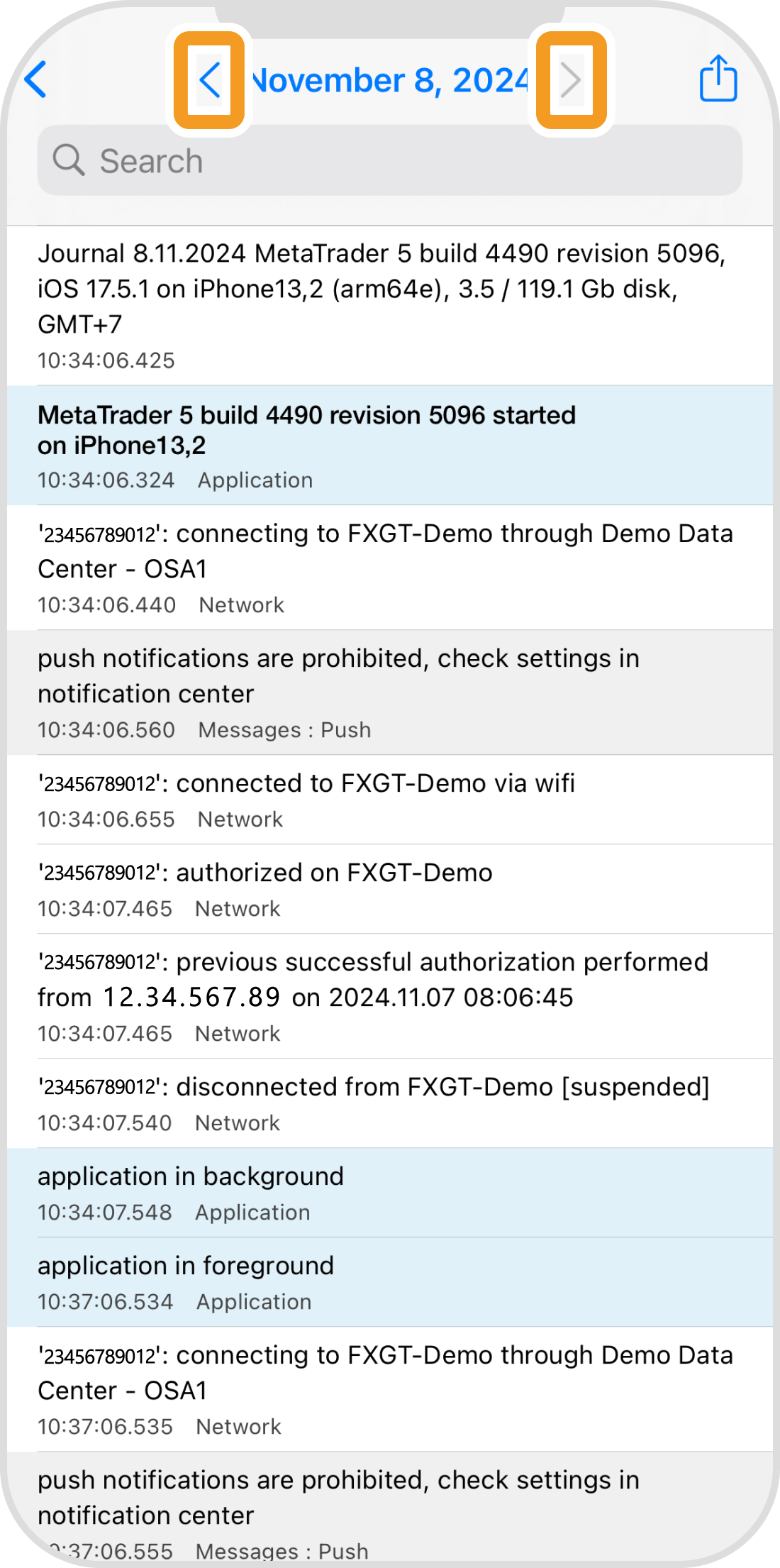Go to the next day's journal
This screenshot has height=1568, width=780.
click(571, 79)
